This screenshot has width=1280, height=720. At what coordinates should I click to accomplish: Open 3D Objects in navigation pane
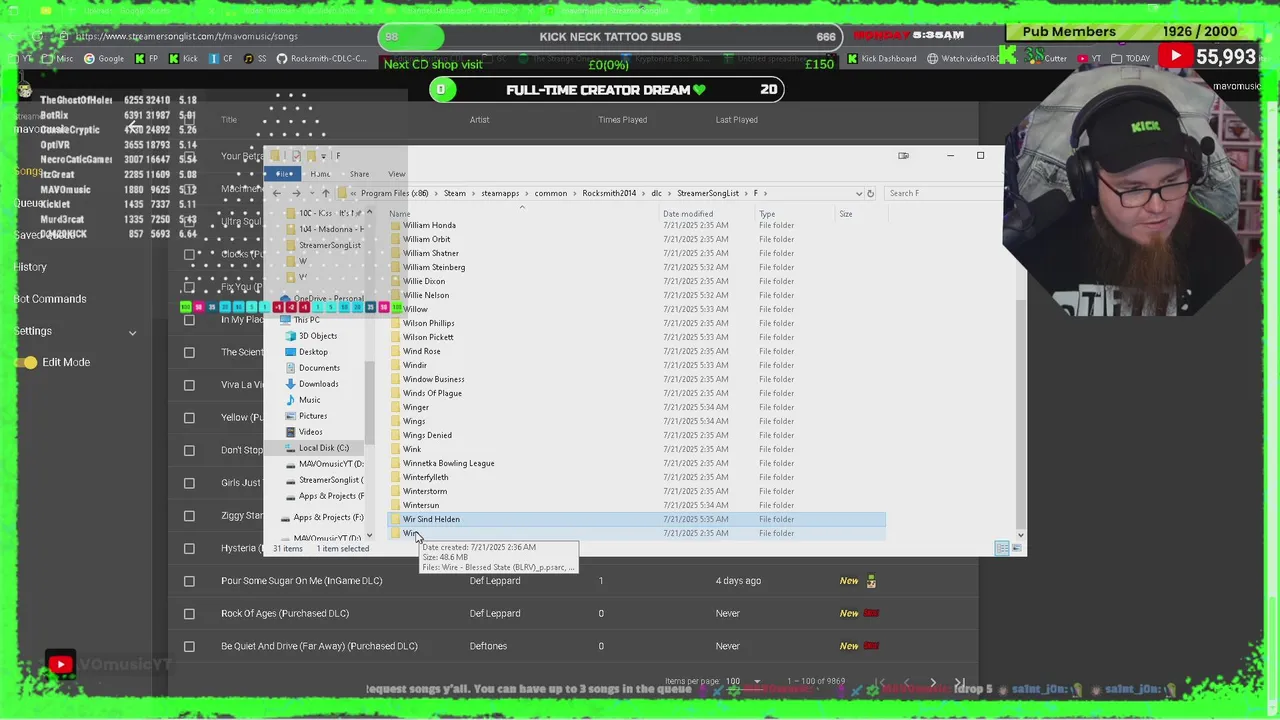[x=318, y=336]
